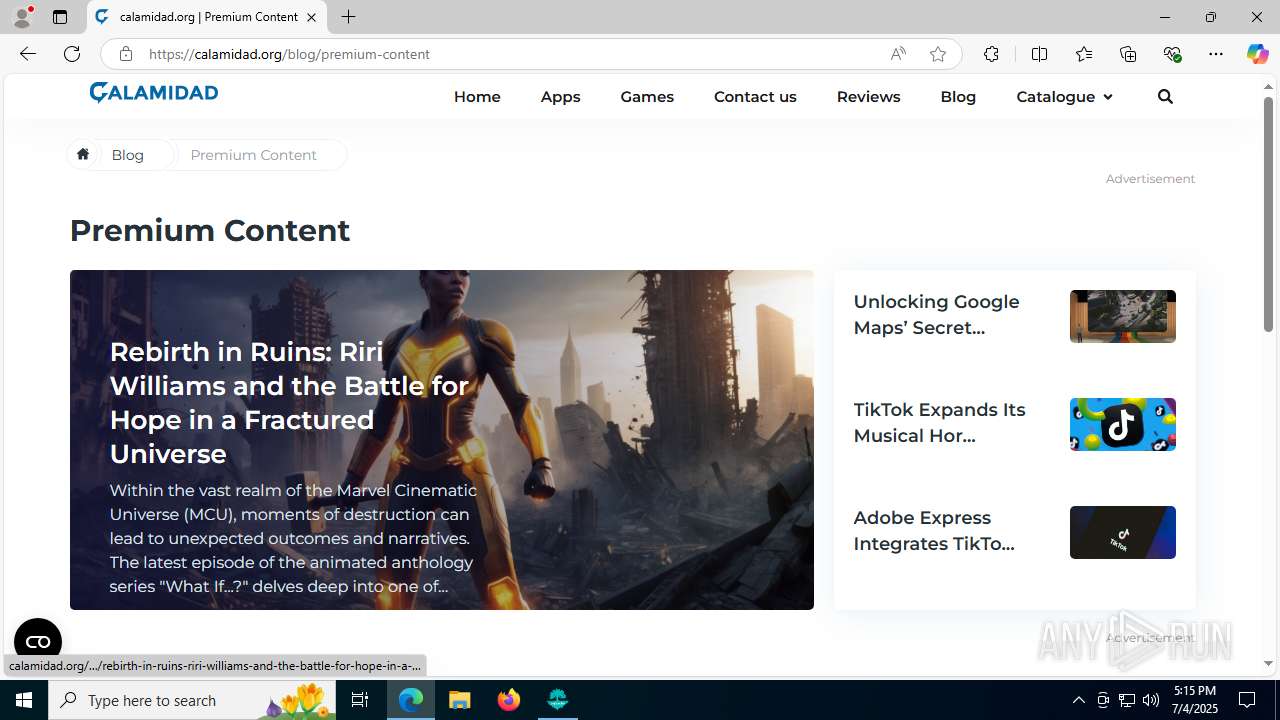Open the Home nav item
Viewport: 1280px width, 720px height.
pos(477,97)
